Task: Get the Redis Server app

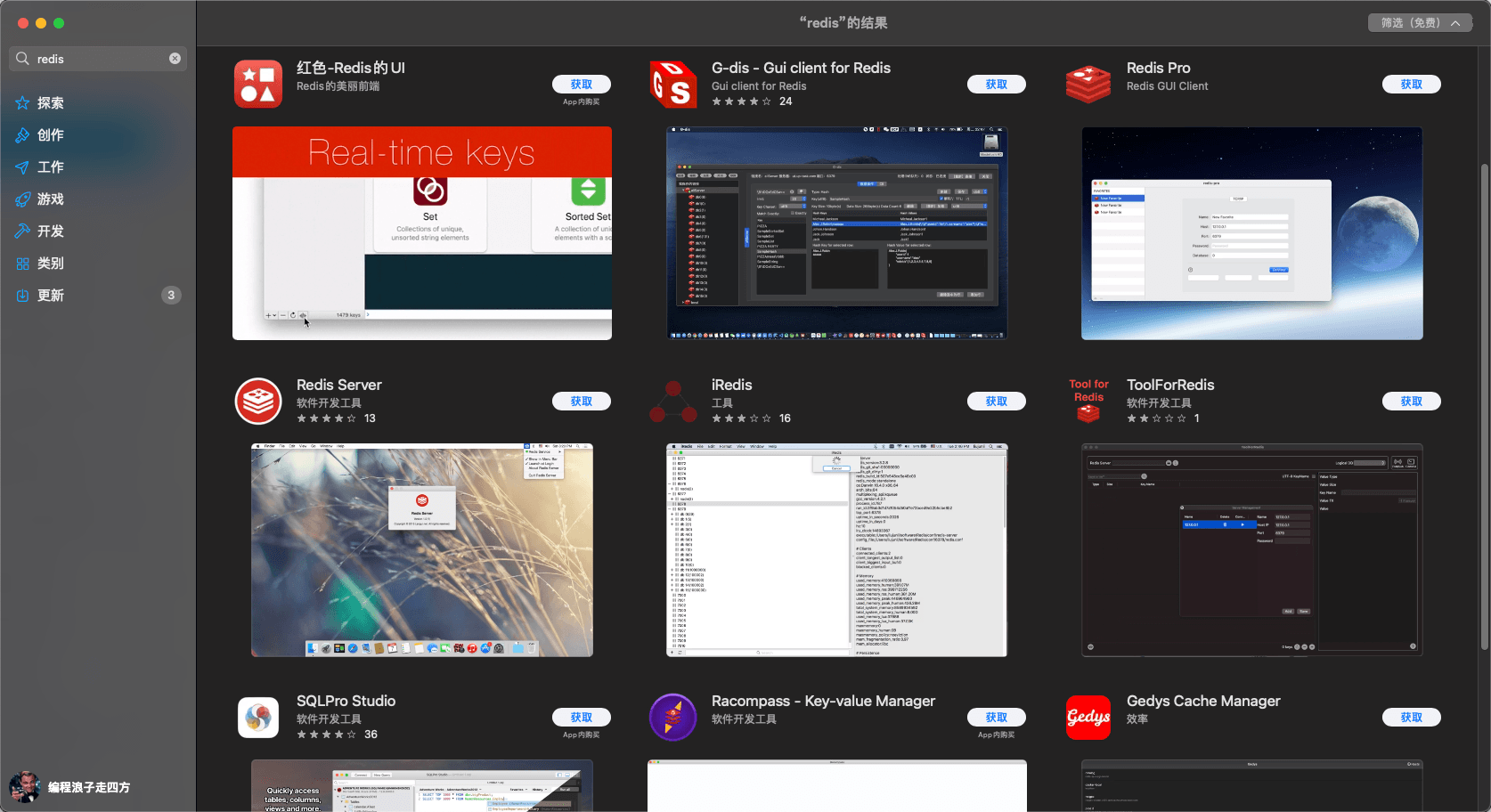Action: click(x=582, y=402)
